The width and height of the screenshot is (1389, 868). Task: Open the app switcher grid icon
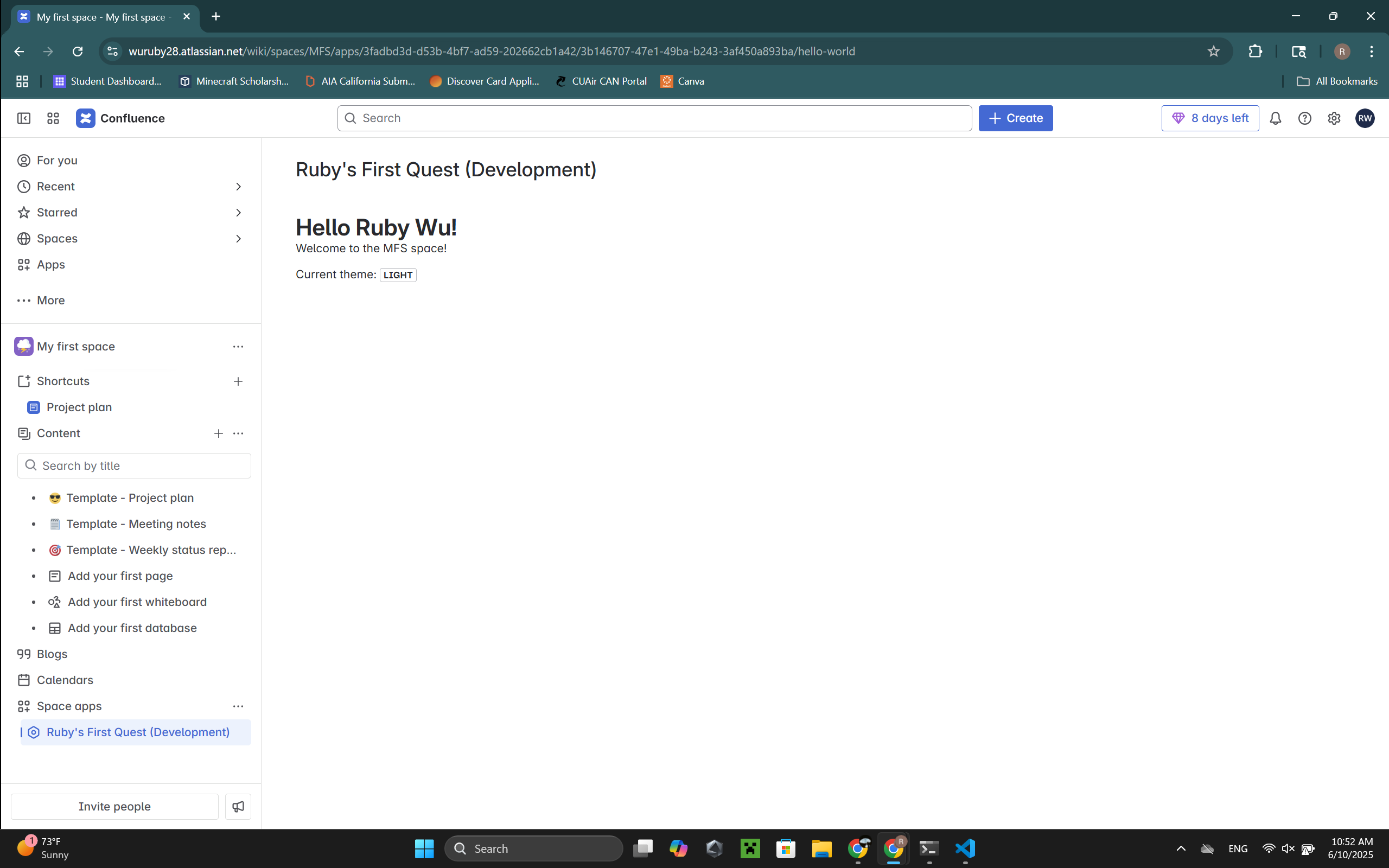pyautogui.click(x=53, y=118)
